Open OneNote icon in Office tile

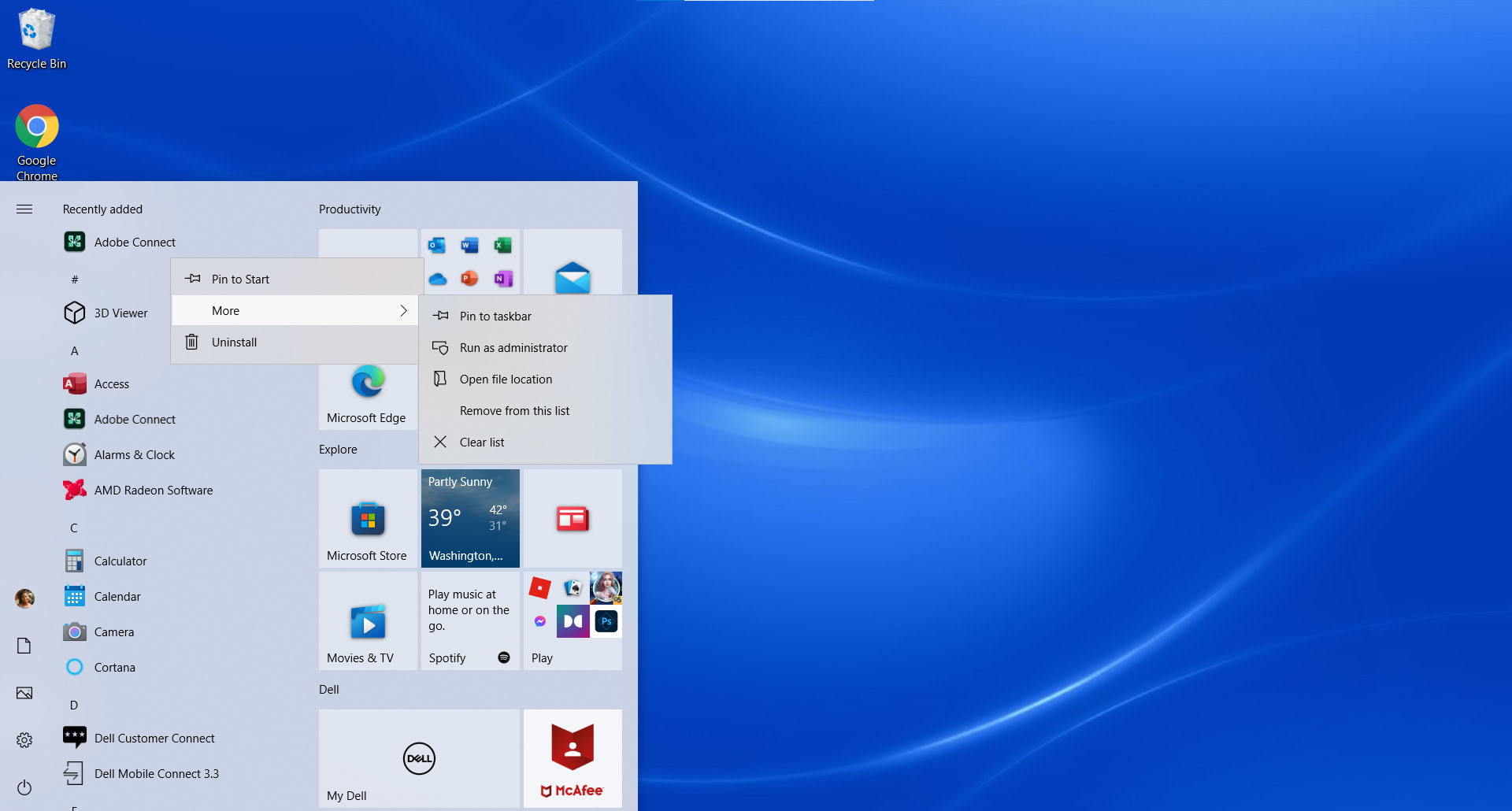pyautogui.click(x=502, y=279)
